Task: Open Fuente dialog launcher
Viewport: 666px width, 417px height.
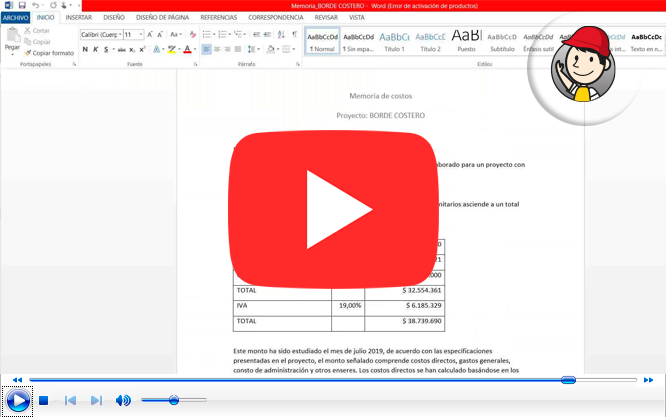Action: (x=196, y=65)
